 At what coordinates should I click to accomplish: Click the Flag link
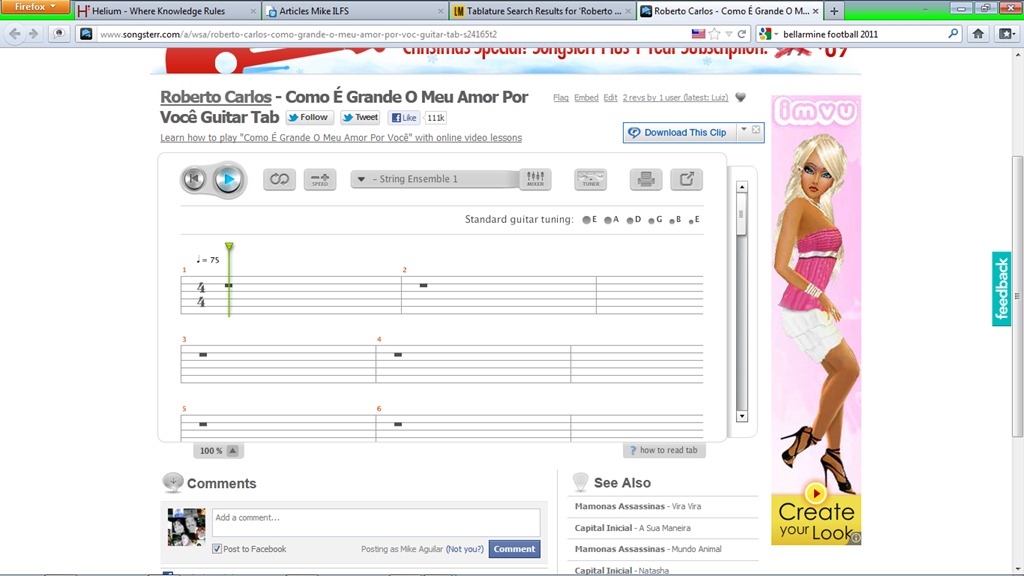pos(560,97)
